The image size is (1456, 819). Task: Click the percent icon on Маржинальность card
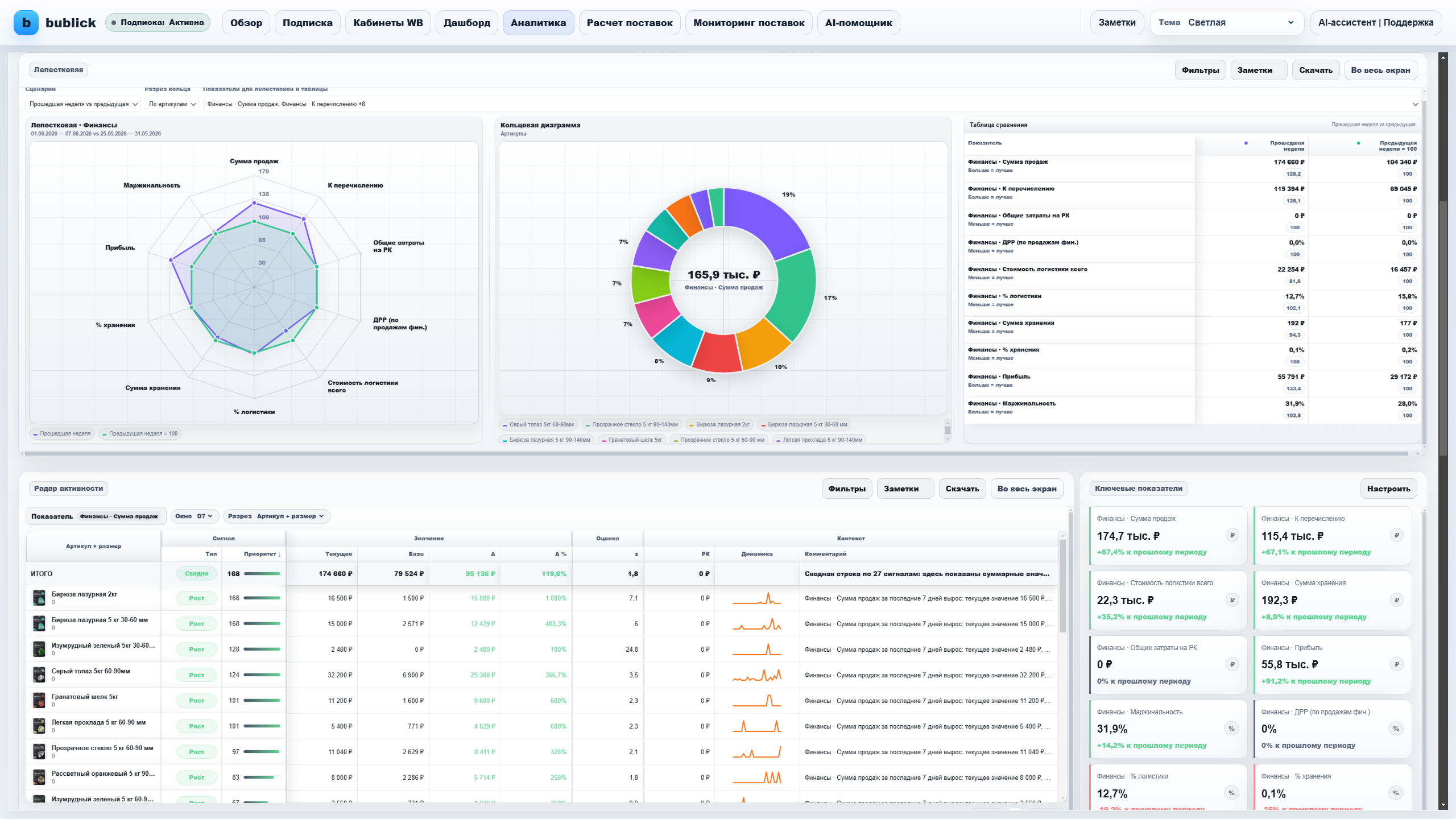coord(1232,729)
